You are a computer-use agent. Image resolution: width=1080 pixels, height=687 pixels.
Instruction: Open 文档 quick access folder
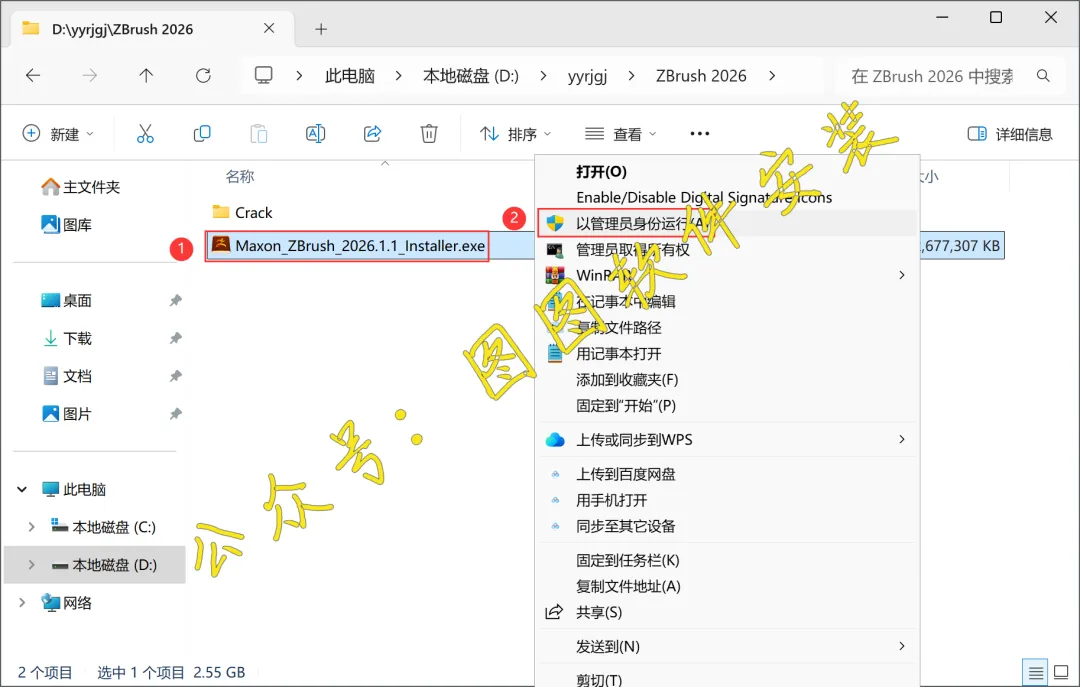point(67,376)
